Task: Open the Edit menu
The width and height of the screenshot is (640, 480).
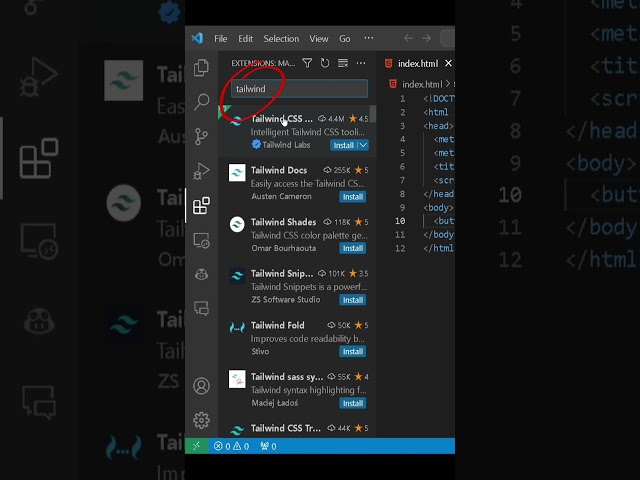Action: 245,38
